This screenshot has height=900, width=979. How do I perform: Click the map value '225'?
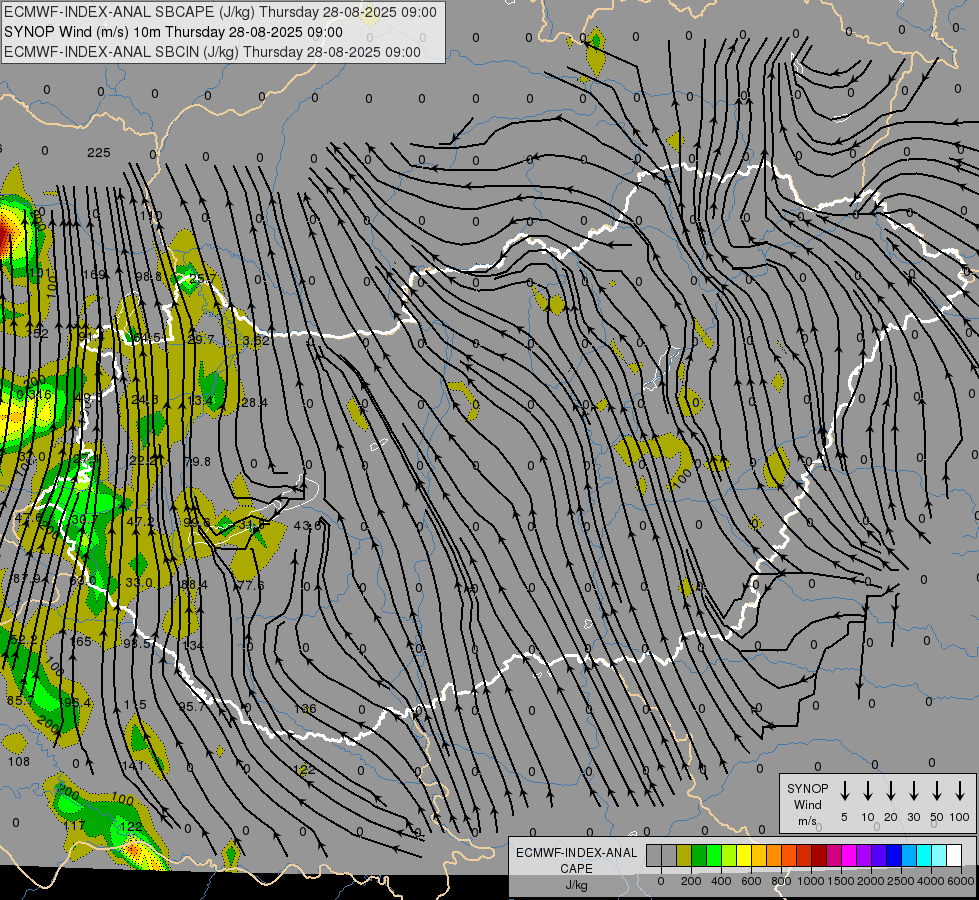pyautogui.click(x=99, y=152)
